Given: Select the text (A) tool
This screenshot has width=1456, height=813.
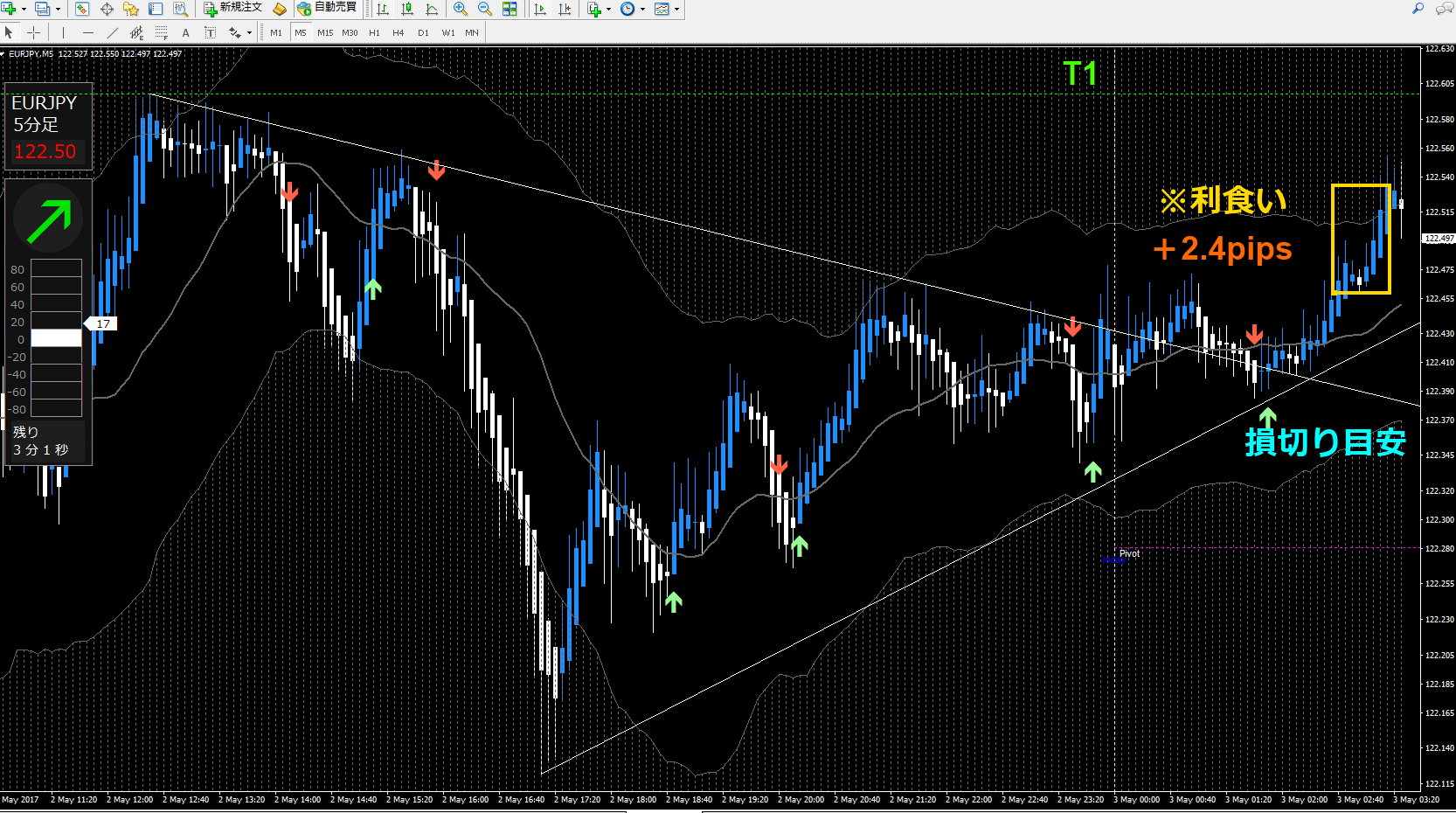Looking at the screenshot, I should [185, 32].
